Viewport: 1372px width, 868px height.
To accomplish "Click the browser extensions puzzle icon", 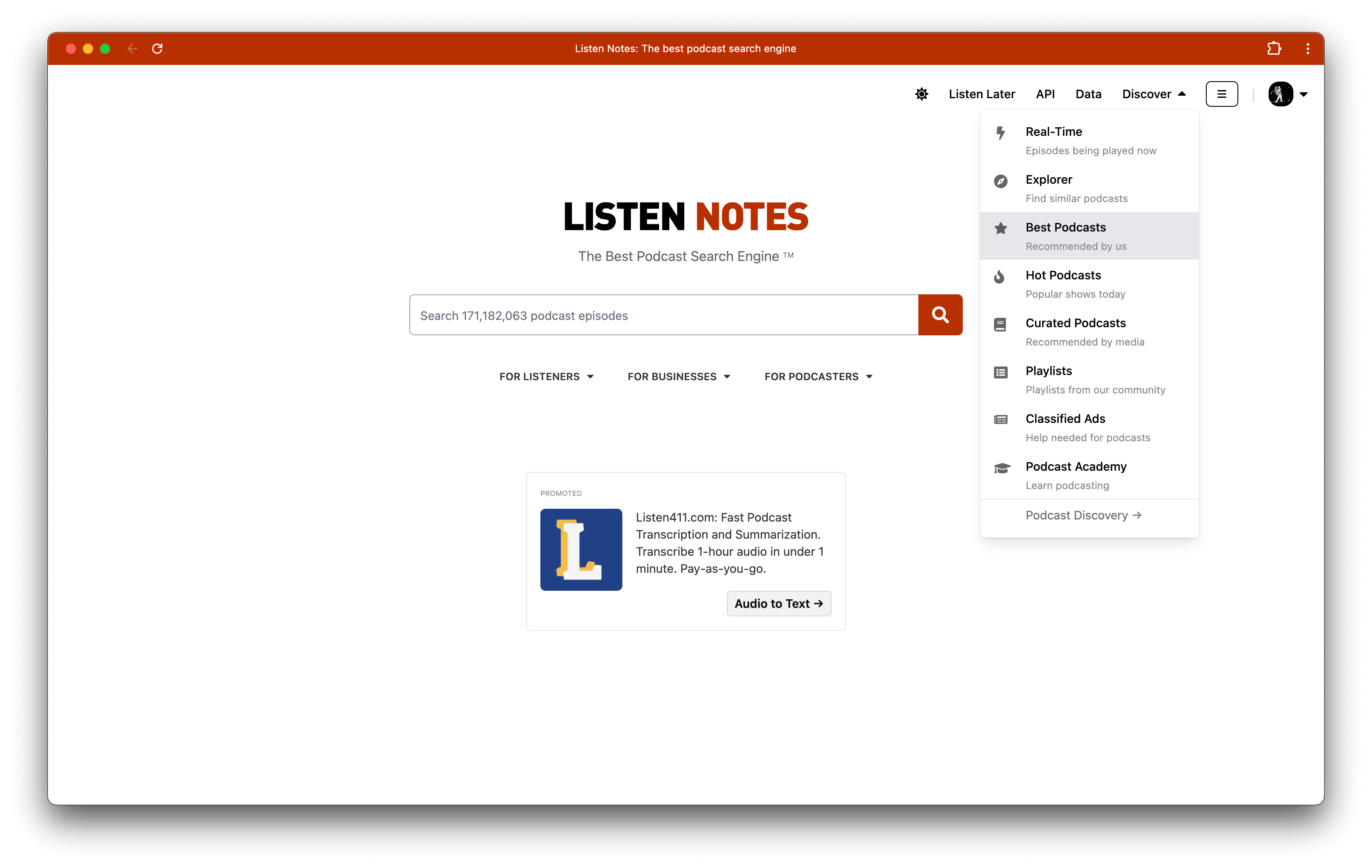I will coord(1274,48).
